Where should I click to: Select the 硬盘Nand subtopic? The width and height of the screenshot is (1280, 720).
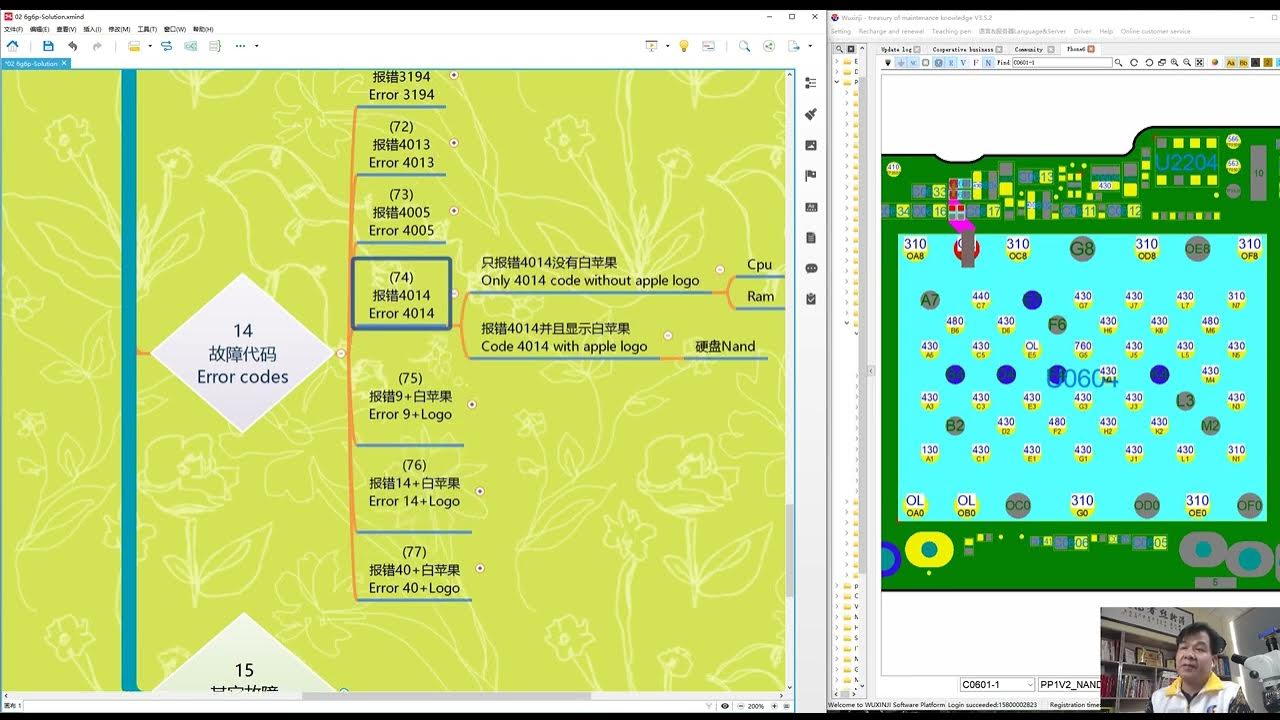[725, 346]
